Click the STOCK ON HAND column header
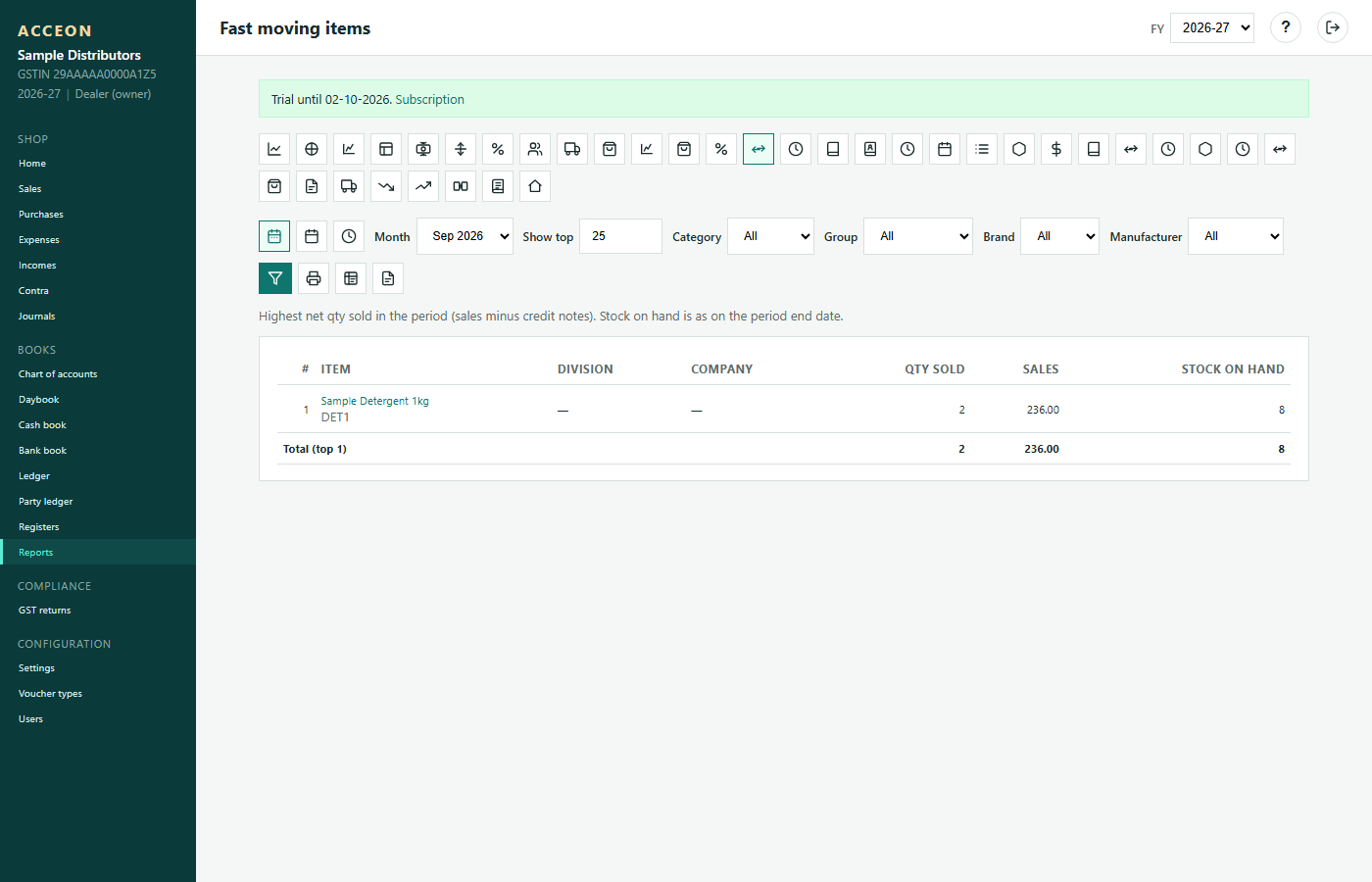Viewport: 1372px width, 882px height. pos(1233,369)
